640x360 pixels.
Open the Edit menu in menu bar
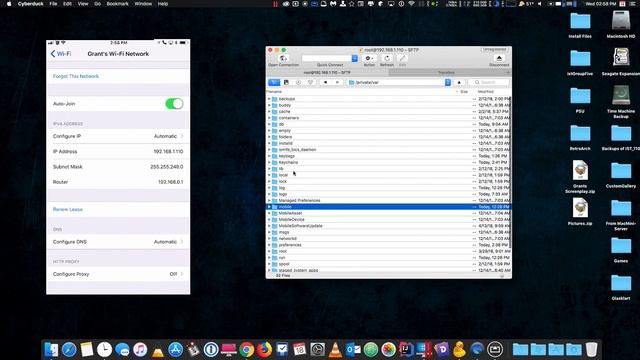coord(67,4)
